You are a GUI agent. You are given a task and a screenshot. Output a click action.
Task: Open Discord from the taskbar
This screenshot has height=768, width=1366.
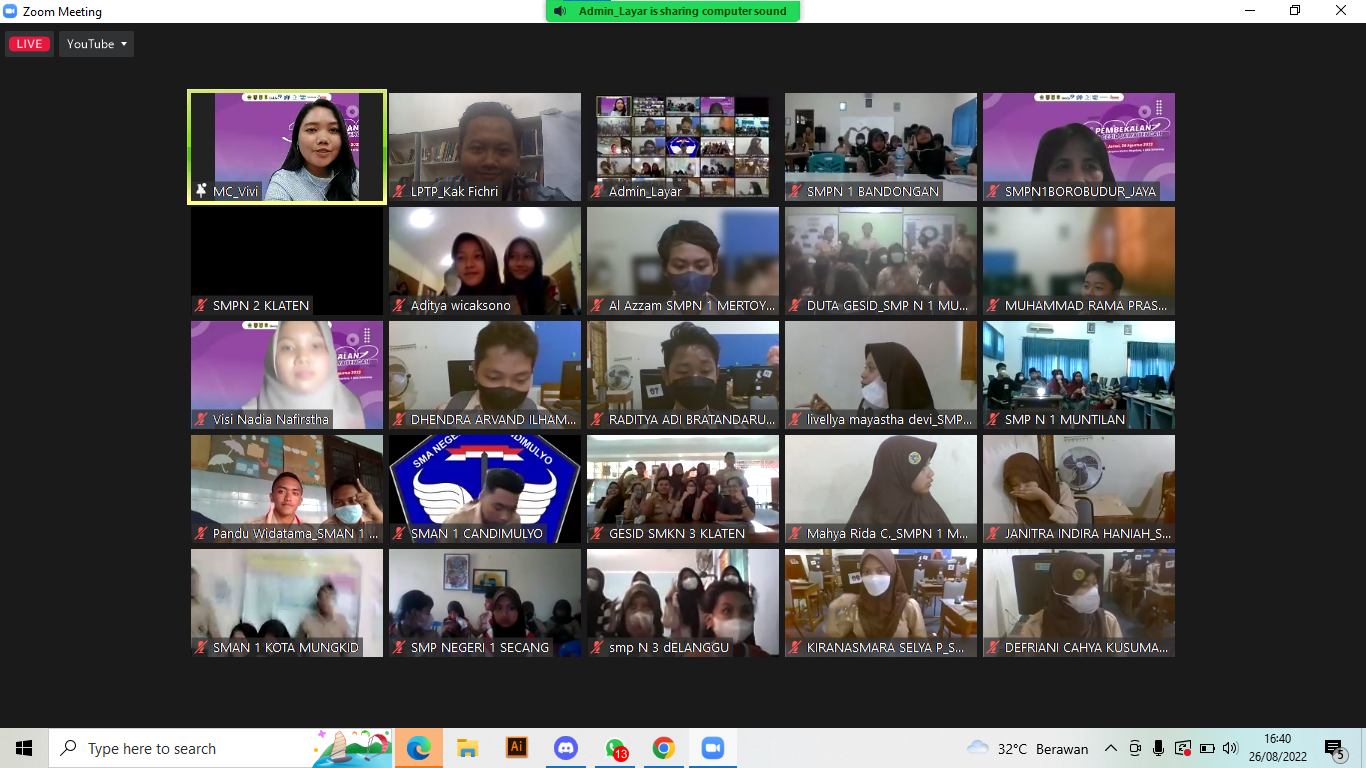click(566, 748)
